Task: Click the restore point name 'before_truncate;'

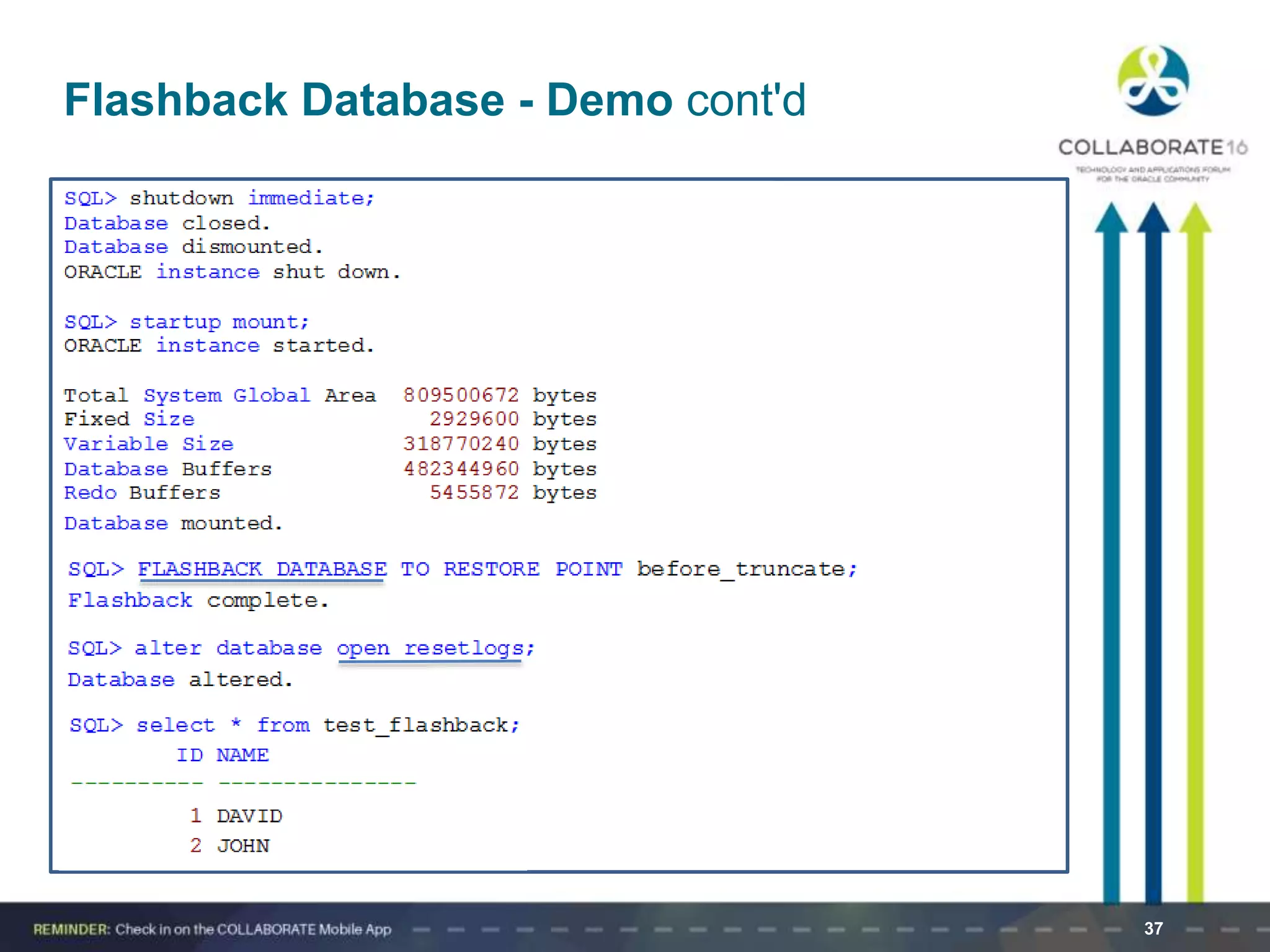Action: [x=747, y=569]
